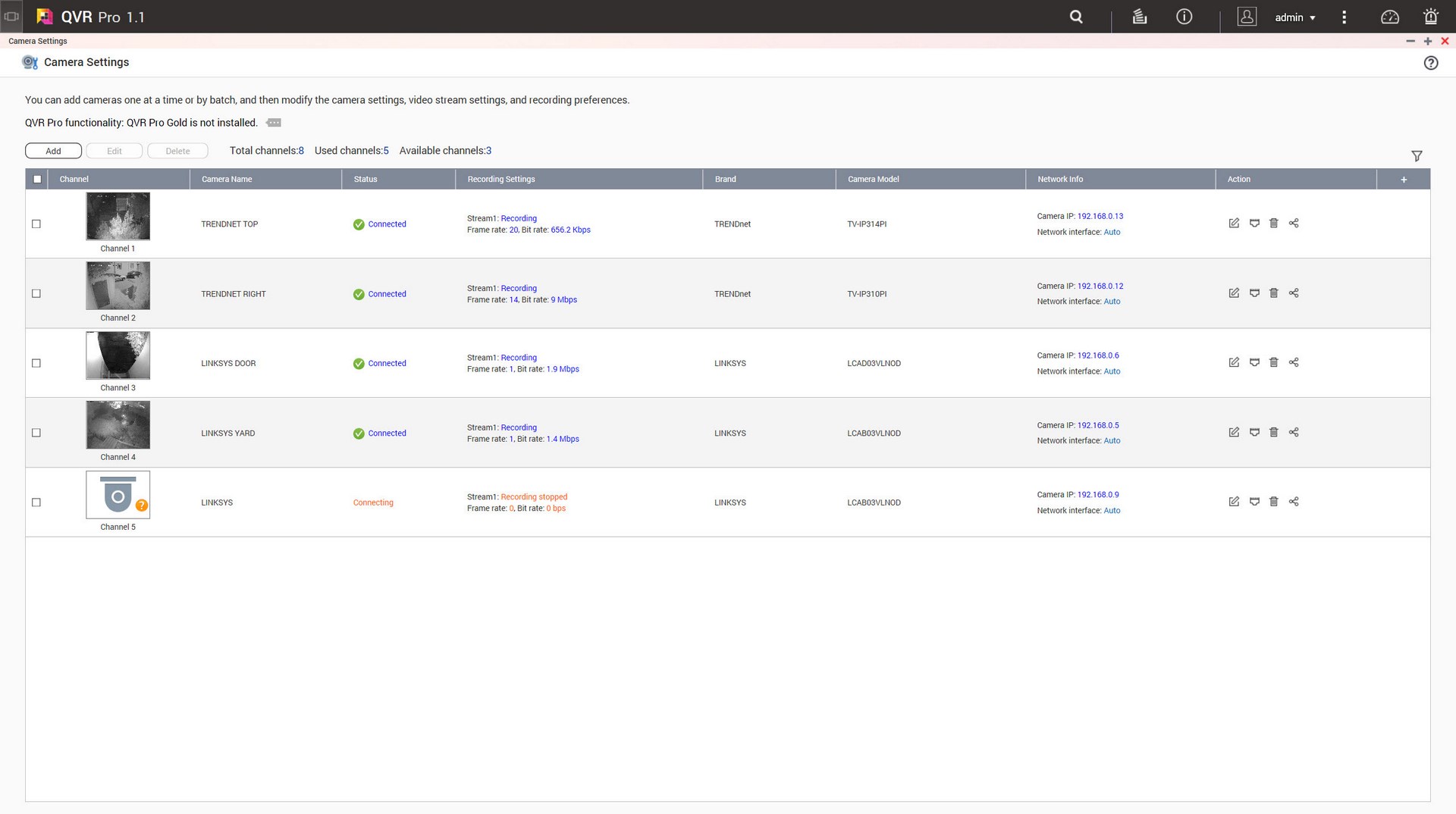Click Connected status for LINKSYS DOOR
Viewport: 1456px width, 814px height.
(x=380, y=363)
